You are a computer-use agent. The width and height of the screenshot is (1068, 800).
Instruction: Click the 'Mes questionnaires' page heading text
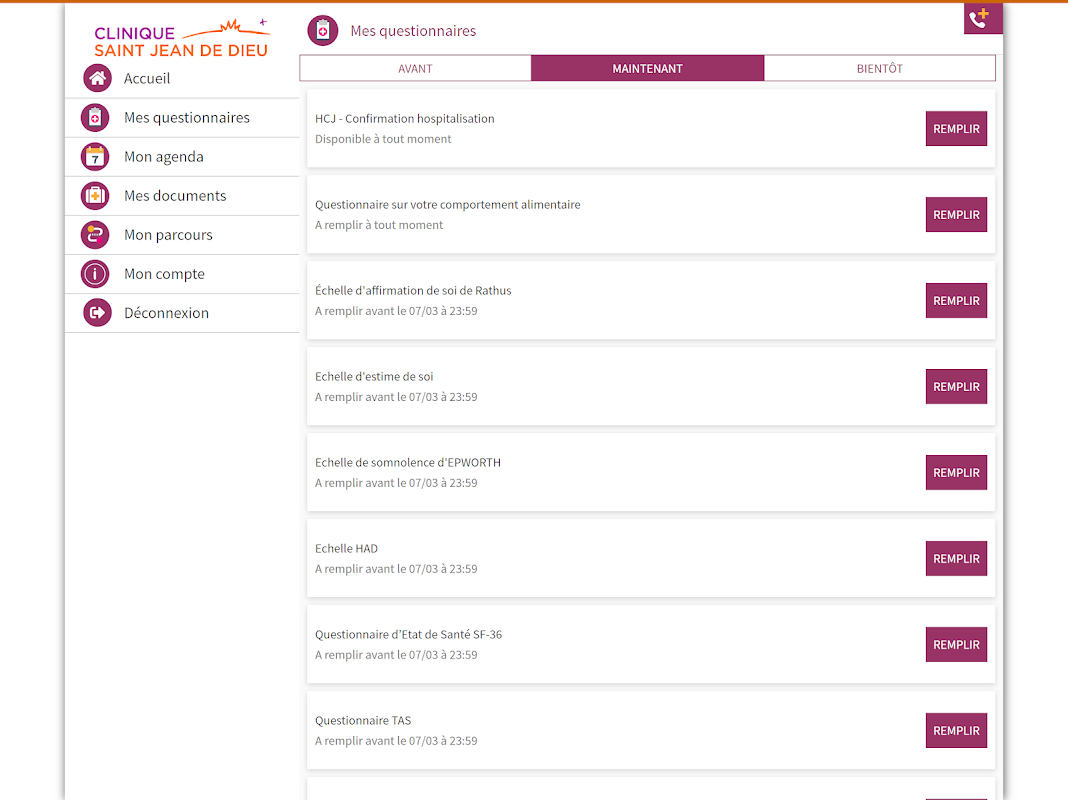coord(413,31)
